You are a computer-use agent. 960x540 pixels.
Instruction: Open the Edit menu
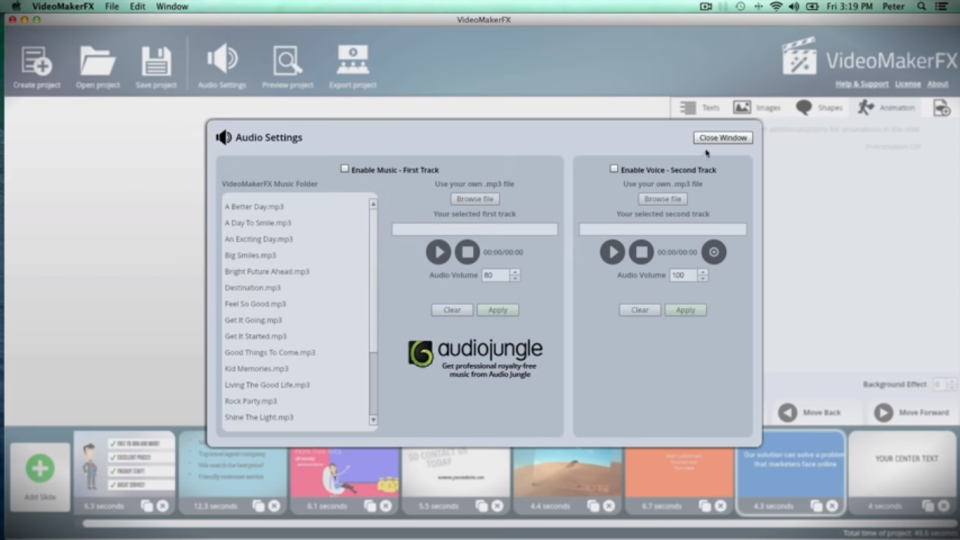[x=137, y=6]
